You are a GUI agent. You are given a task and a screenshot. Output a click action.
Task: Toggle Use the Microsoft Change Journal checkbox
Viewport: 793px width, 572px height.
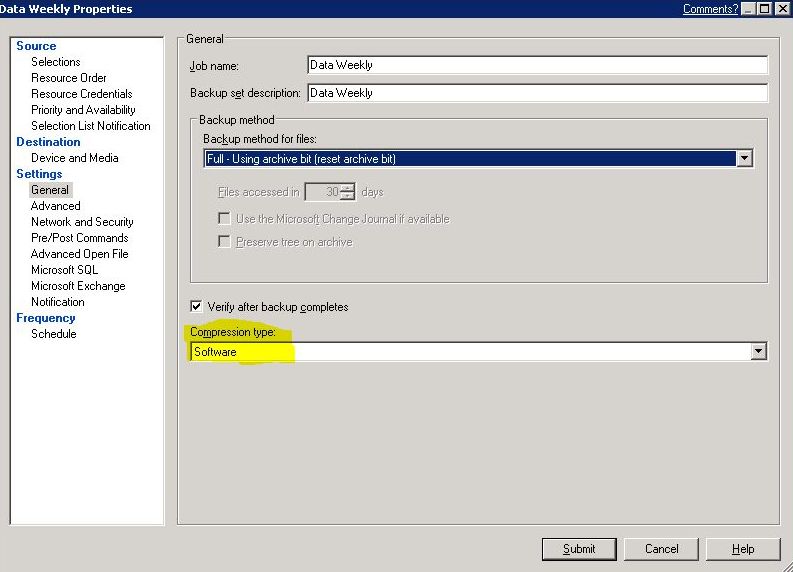tap(224, 218)
